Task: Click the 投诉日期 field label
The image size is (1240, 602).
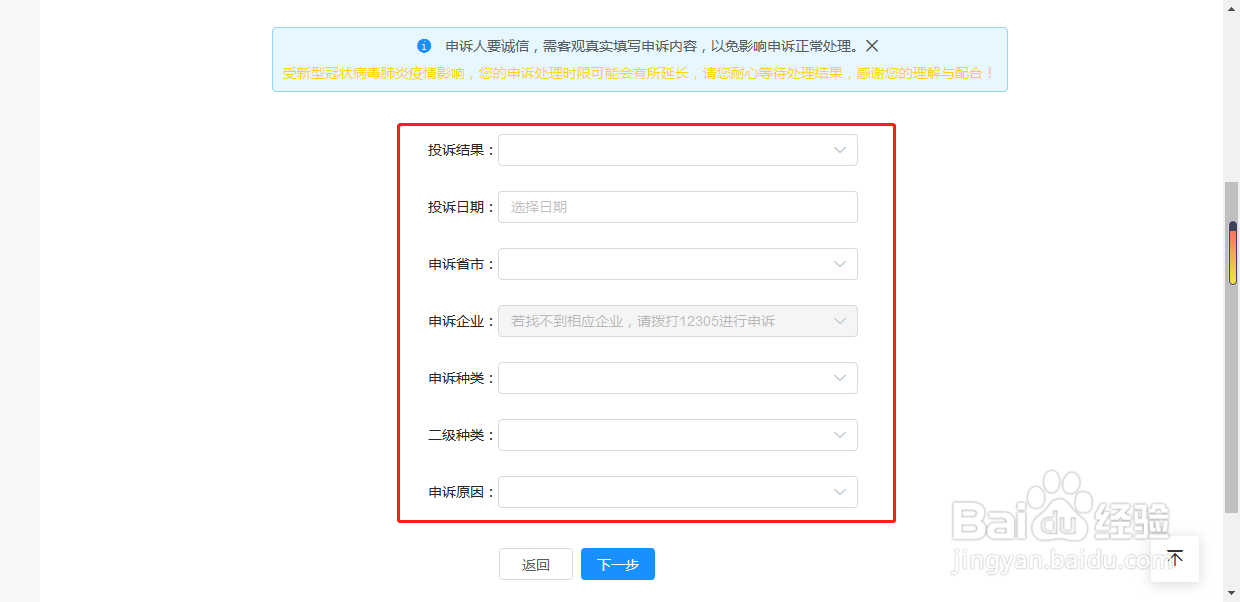Action: click(461, 207)
